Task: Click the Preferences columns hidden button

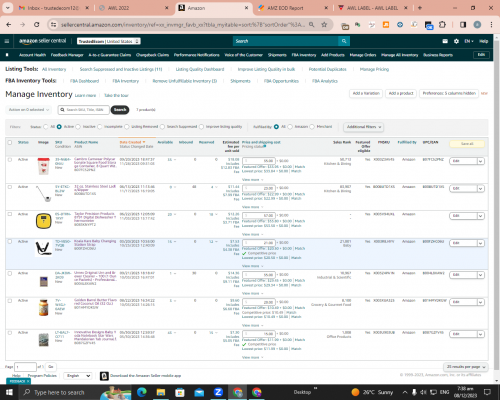Action: (449, 93)
